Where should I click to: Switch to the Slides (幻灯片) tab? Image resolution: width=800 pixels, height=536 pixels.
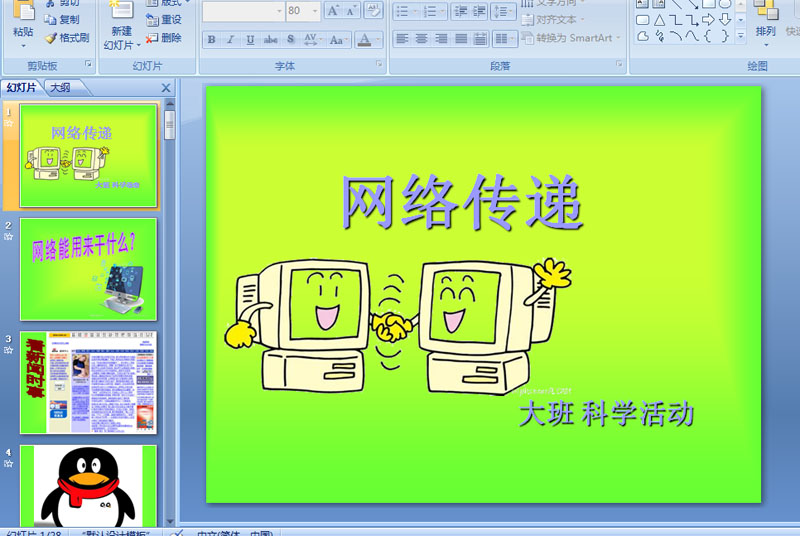pos(21,88)
